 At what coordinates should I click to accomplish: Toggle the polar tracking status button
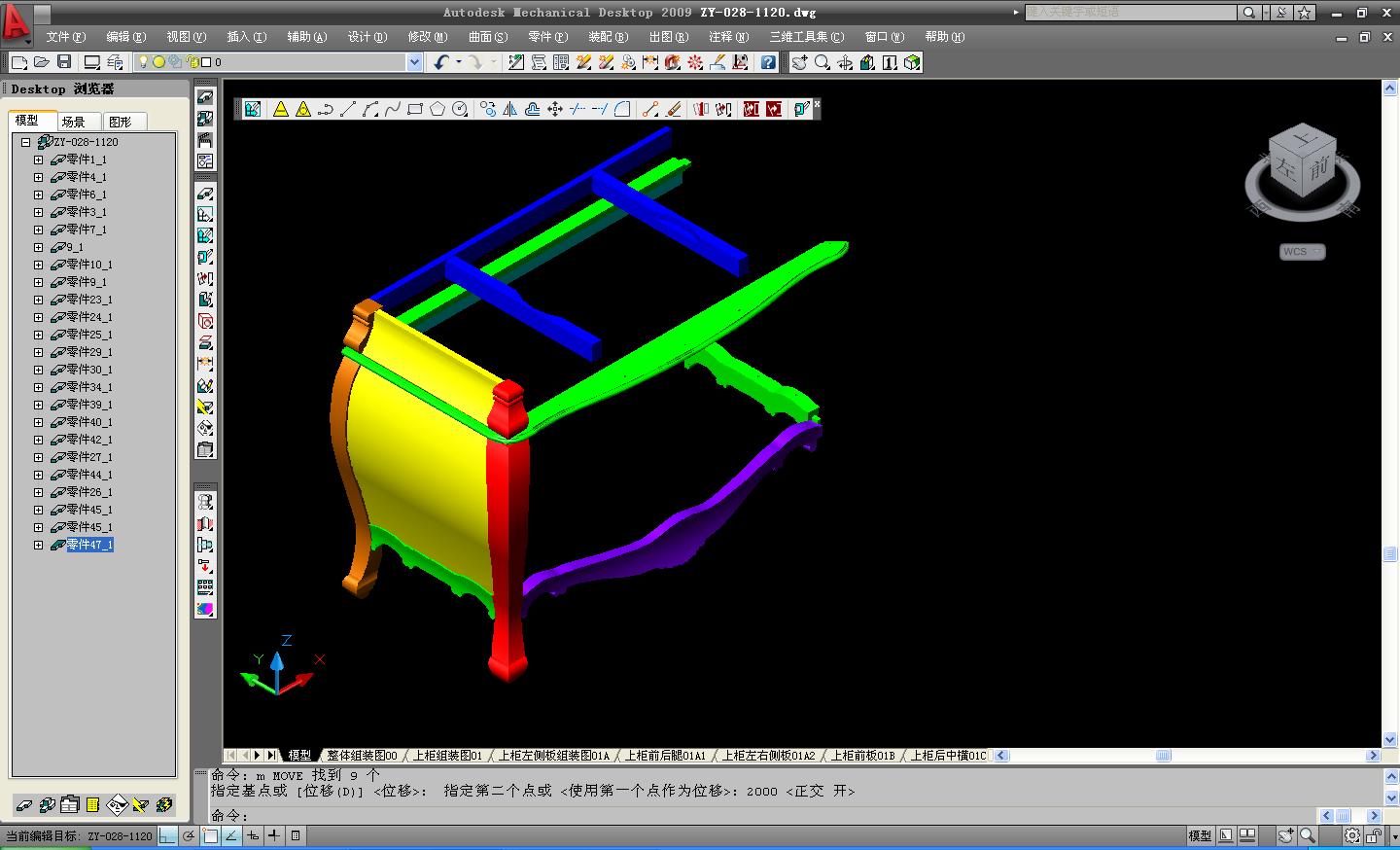190,835
